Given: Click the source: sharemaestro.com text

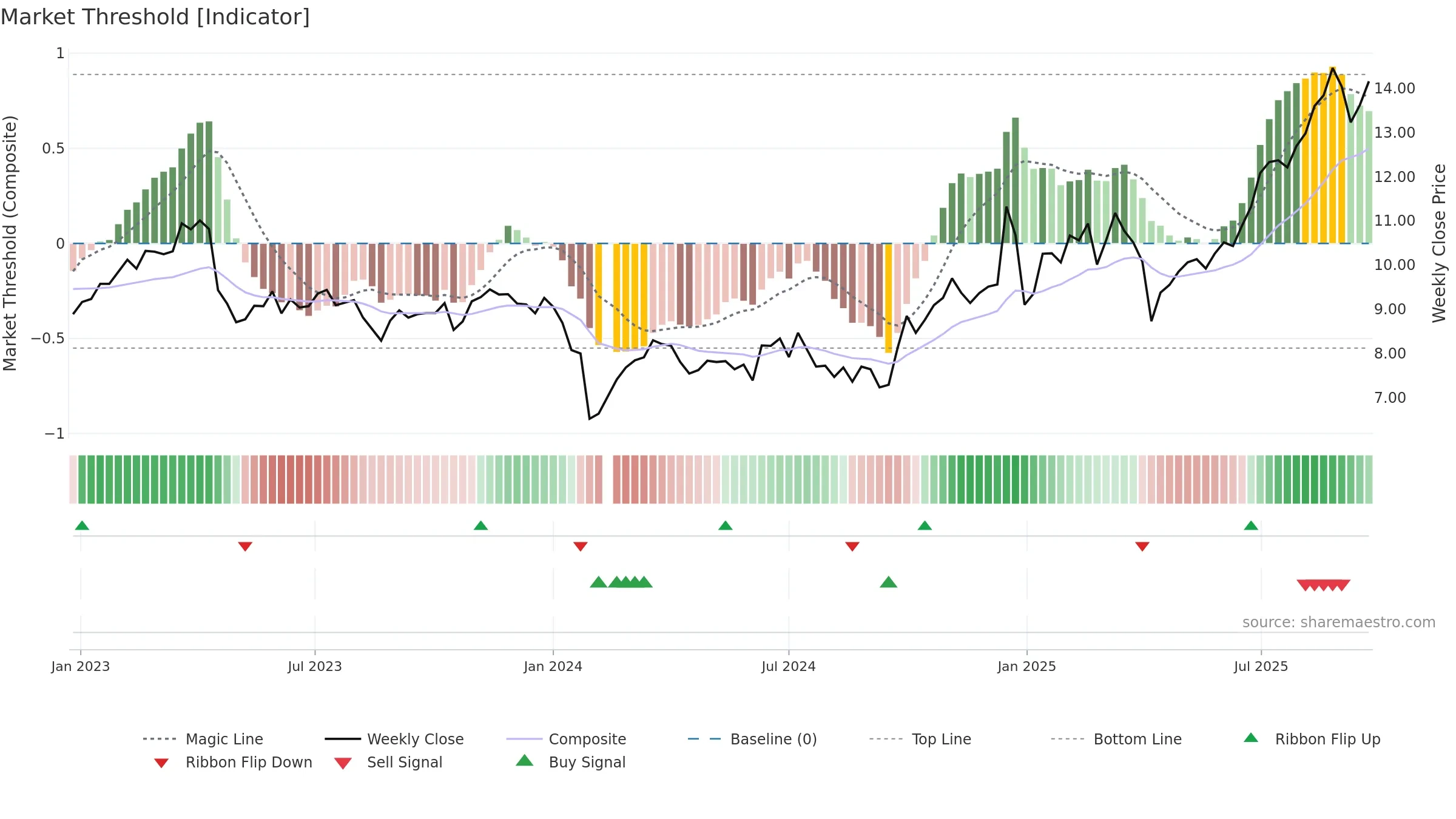Looking at the screenshot, I should (1339, 622).
